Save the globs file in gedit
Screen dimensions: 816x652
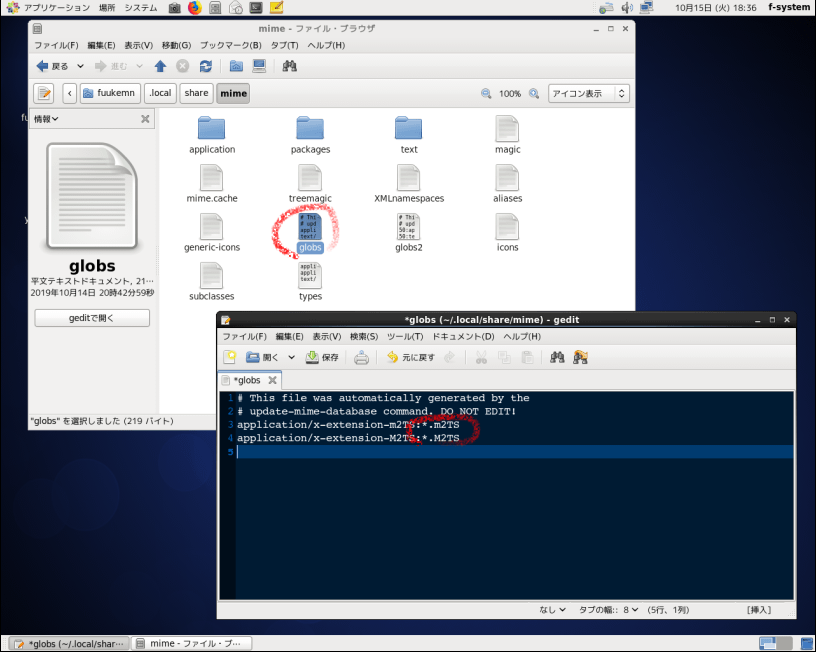tap(322, 357)
